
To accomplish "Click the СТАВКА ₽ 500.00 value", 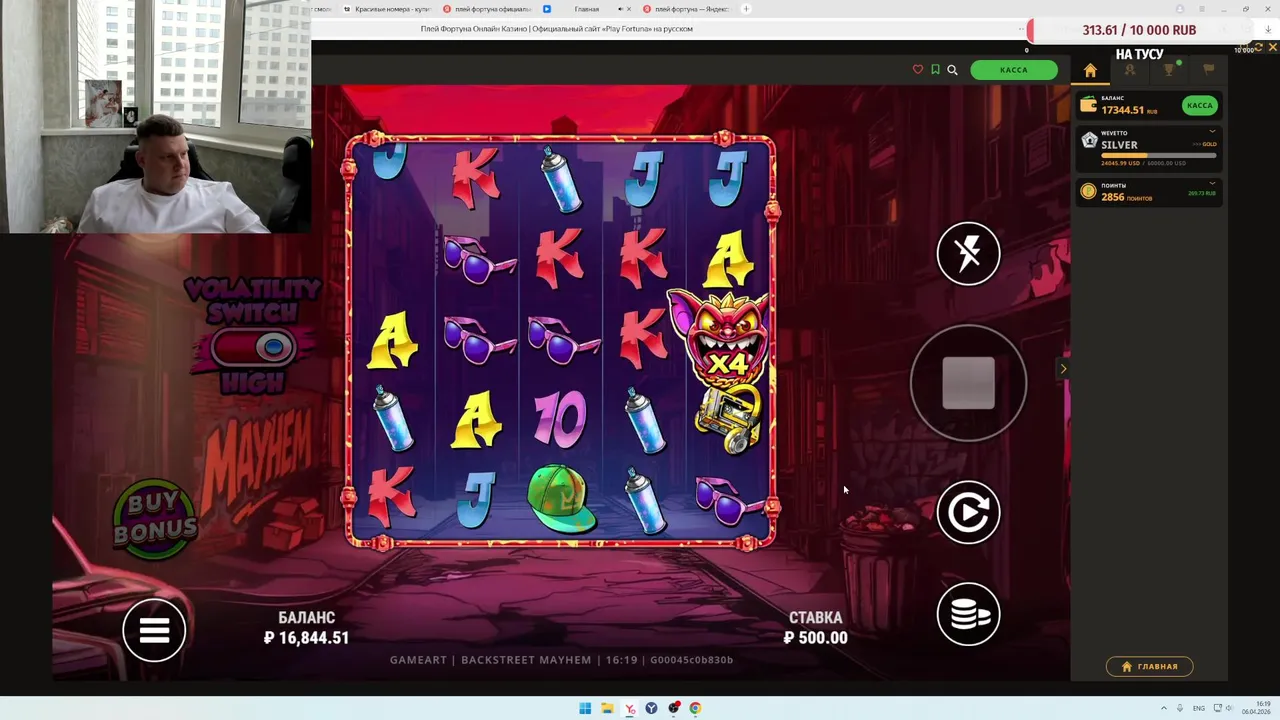I will click(x=815, y=638).
